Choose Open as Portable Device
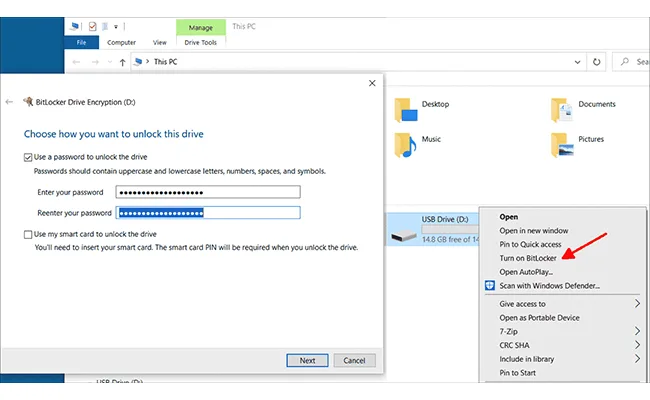 (x=539, y=318)
